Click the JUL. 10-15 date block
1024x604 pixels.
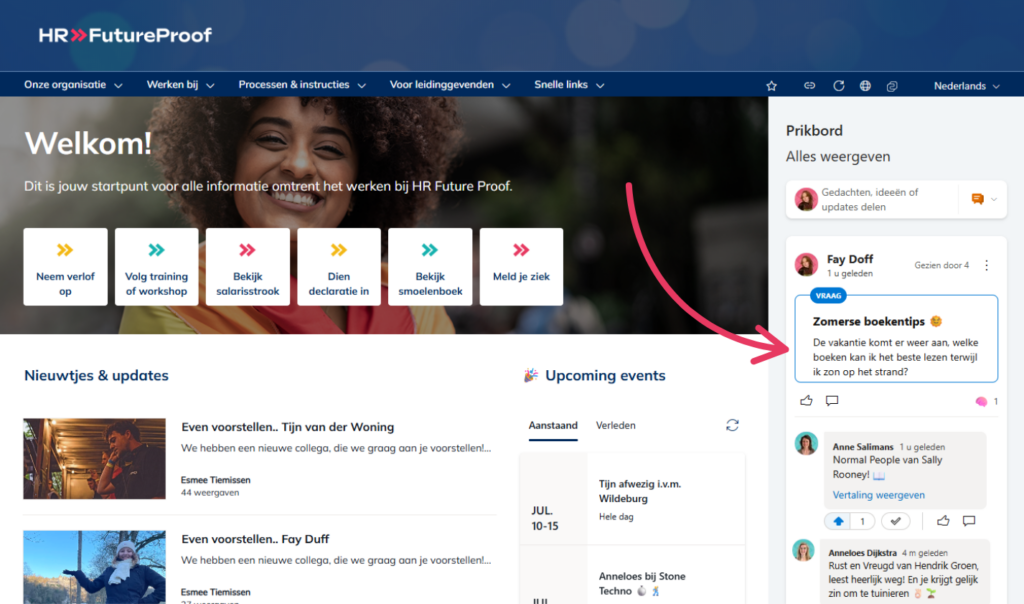tap(545, 518)
